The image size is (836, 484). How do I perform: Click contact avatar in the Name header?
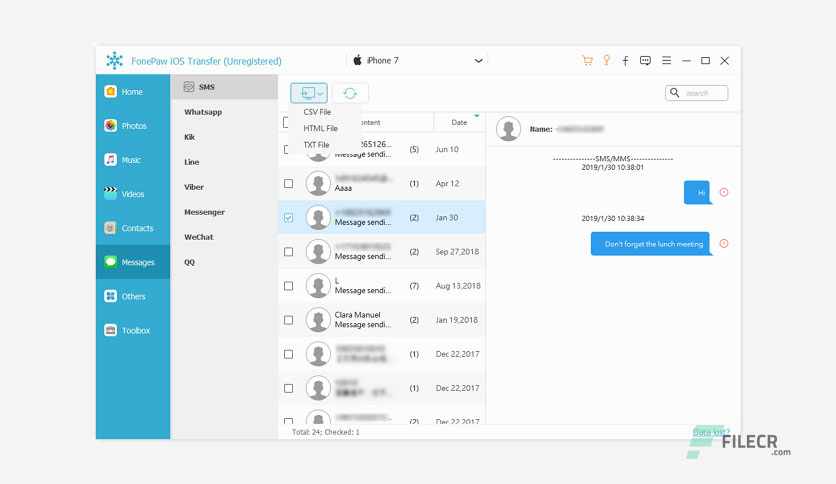508,128
